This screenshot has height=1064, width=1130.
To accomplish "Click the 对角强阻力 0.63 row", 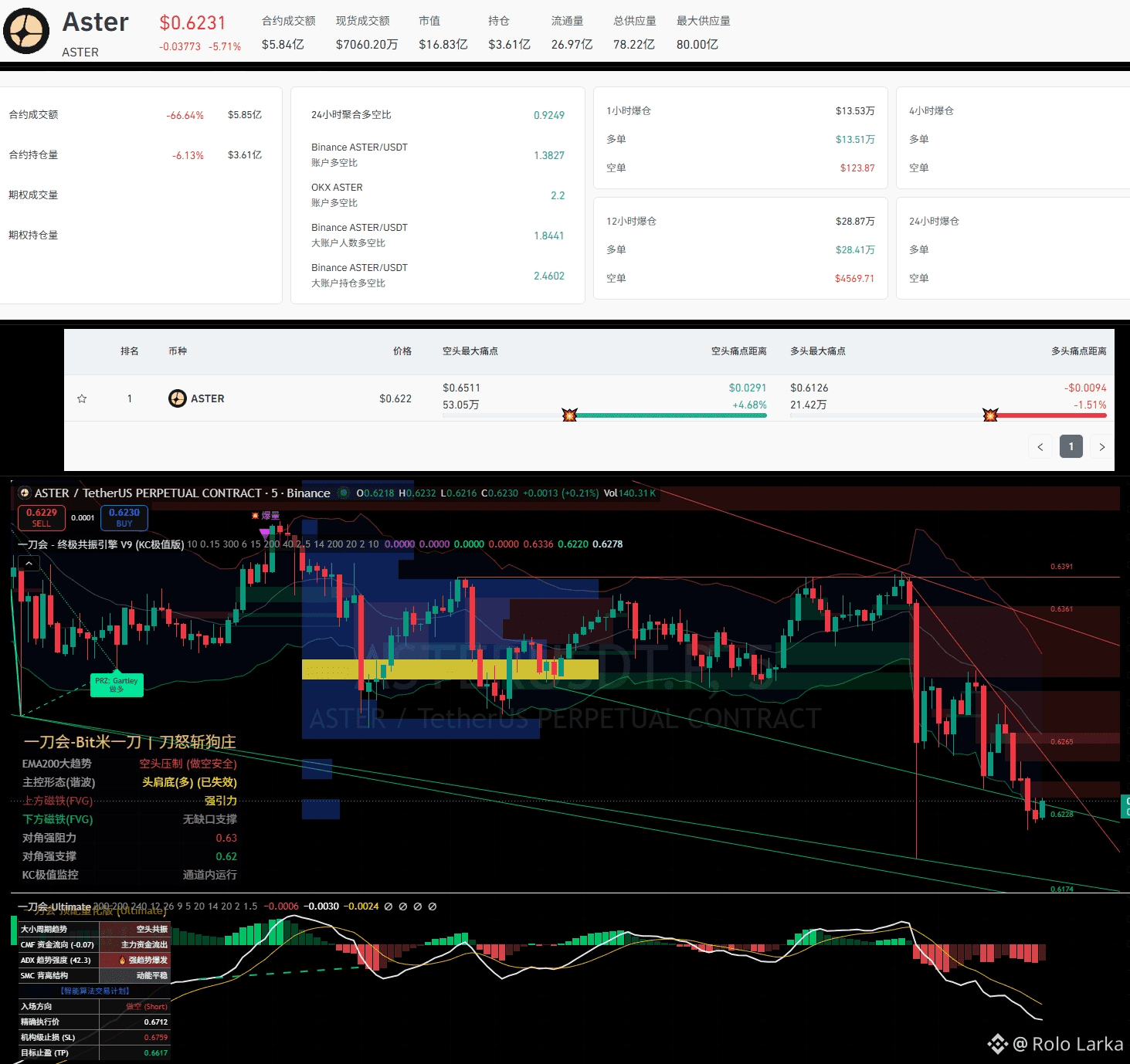I will (130, 838).
